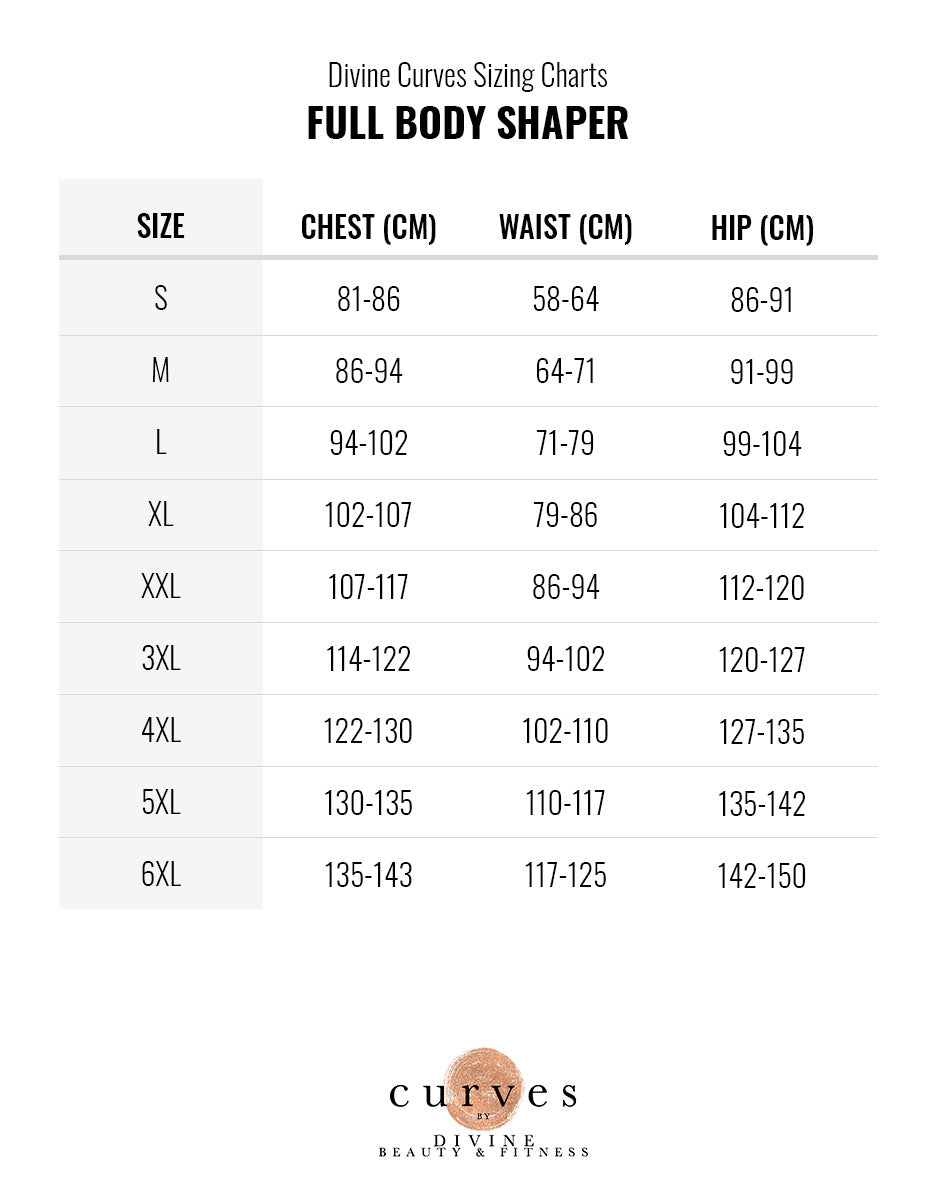Select the HIP (CM) column header
Image resolution: width=936 pixels, height=1200 pixels.
[x=762, y=228]
